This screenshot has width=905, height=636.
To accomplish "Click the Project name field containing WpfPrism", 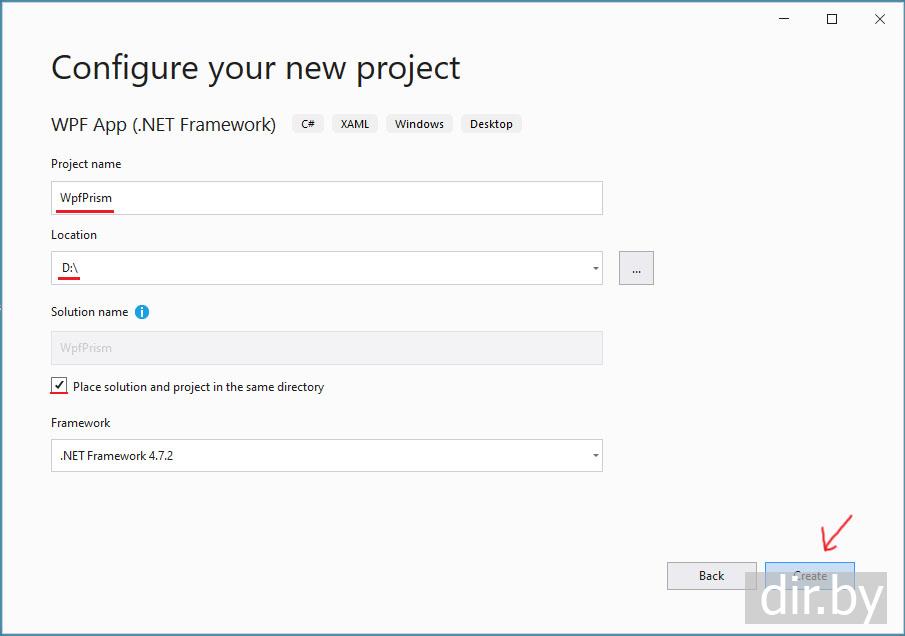I will pos(326,198).
